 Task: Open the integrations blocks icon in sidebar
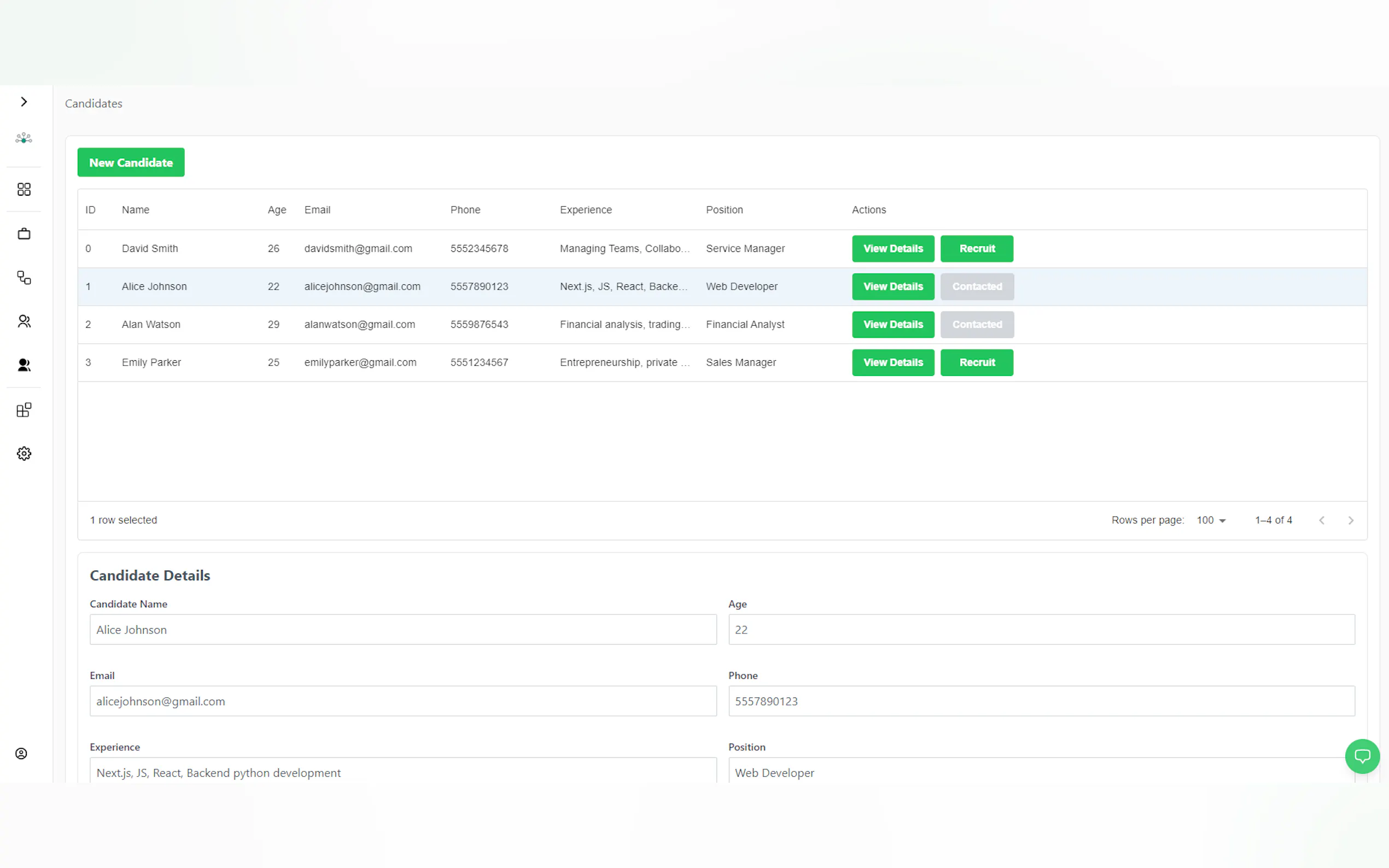coord(24,410)
